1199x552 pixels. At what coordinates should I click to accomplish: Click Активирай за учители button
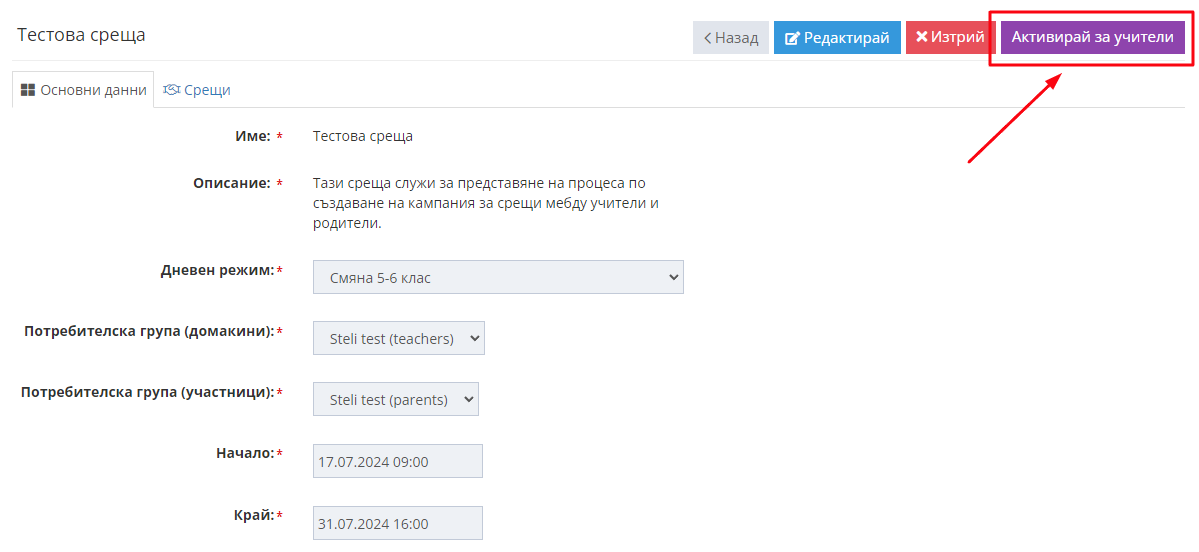point(1093,37)
